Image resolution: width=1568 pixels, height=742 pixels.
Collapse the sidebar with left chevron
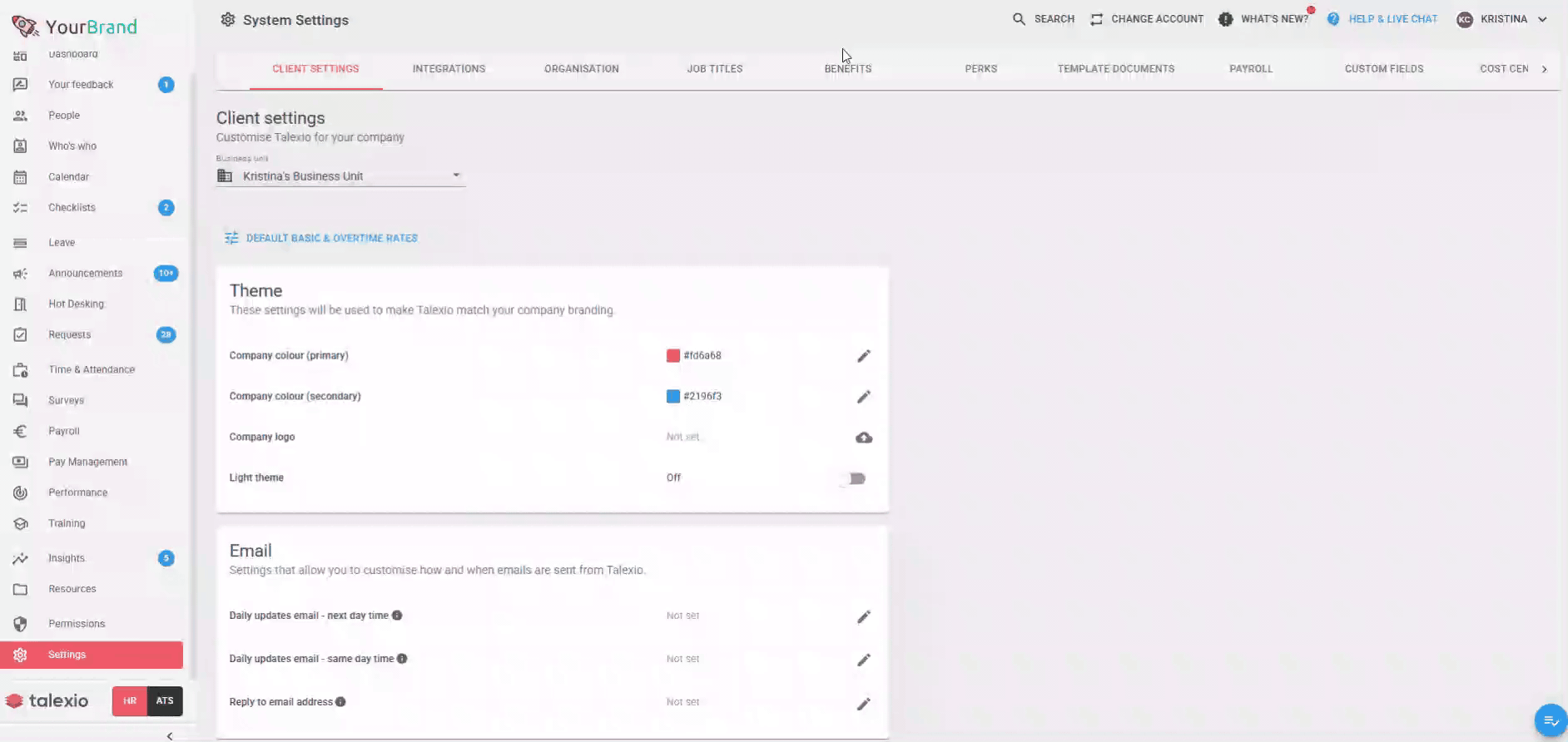tap(170, 736)
